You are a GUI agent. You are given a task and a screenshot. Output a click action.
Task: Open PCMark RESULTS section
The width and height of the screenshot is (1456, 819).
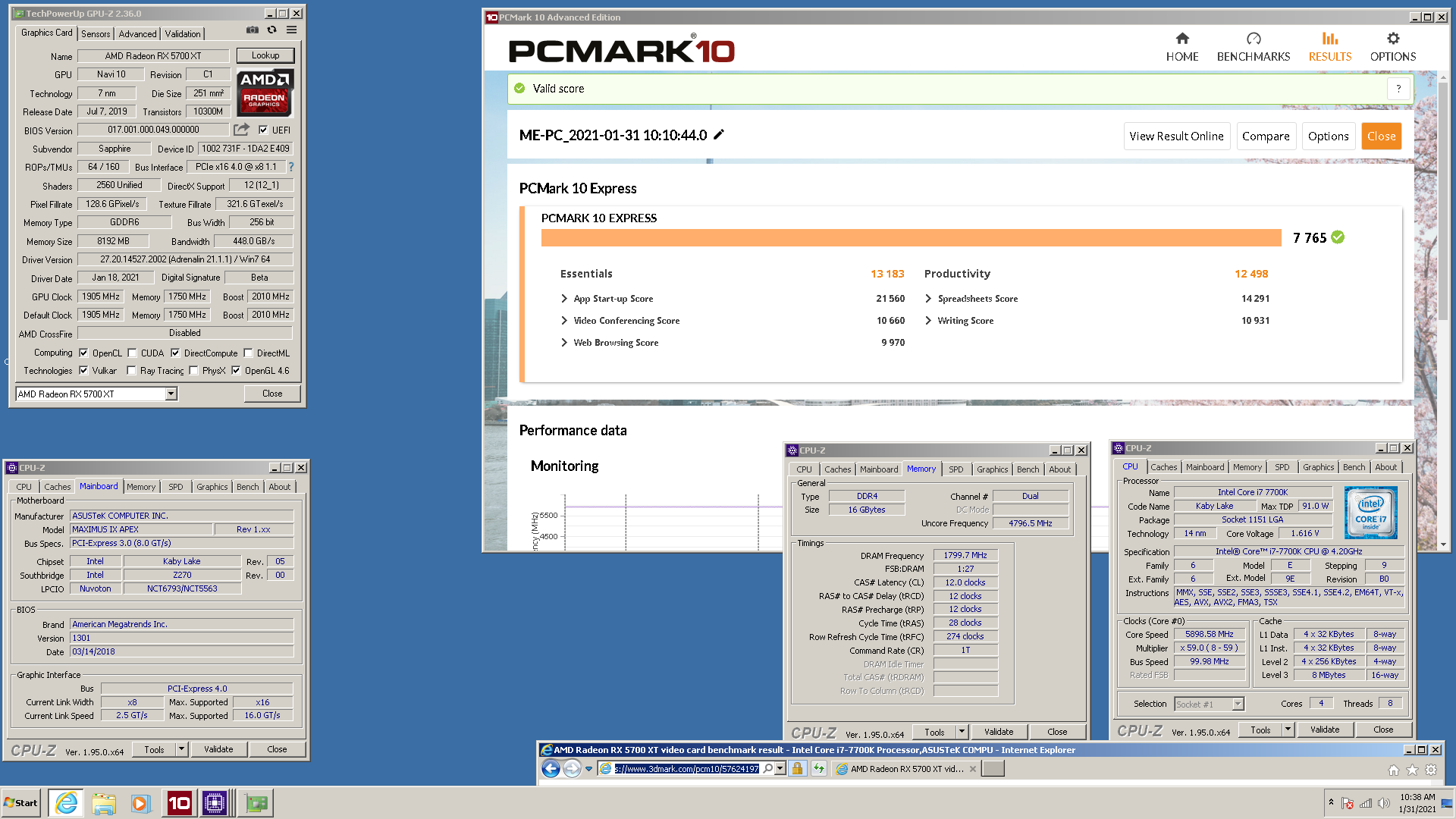(1330, 47)
